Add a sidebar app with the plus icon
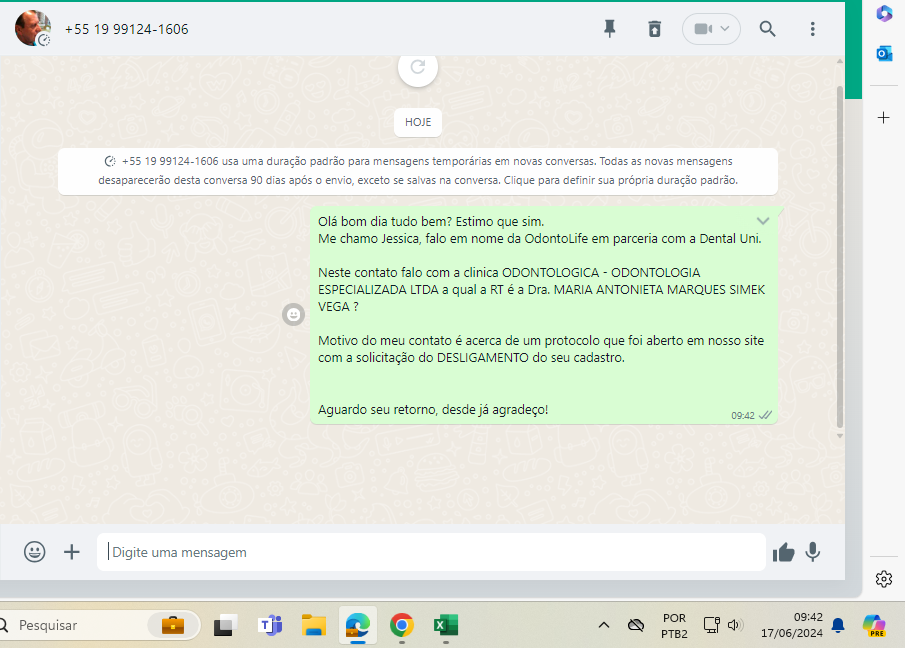This screenshot has width=905, height=648. click(x=884, y=118)
